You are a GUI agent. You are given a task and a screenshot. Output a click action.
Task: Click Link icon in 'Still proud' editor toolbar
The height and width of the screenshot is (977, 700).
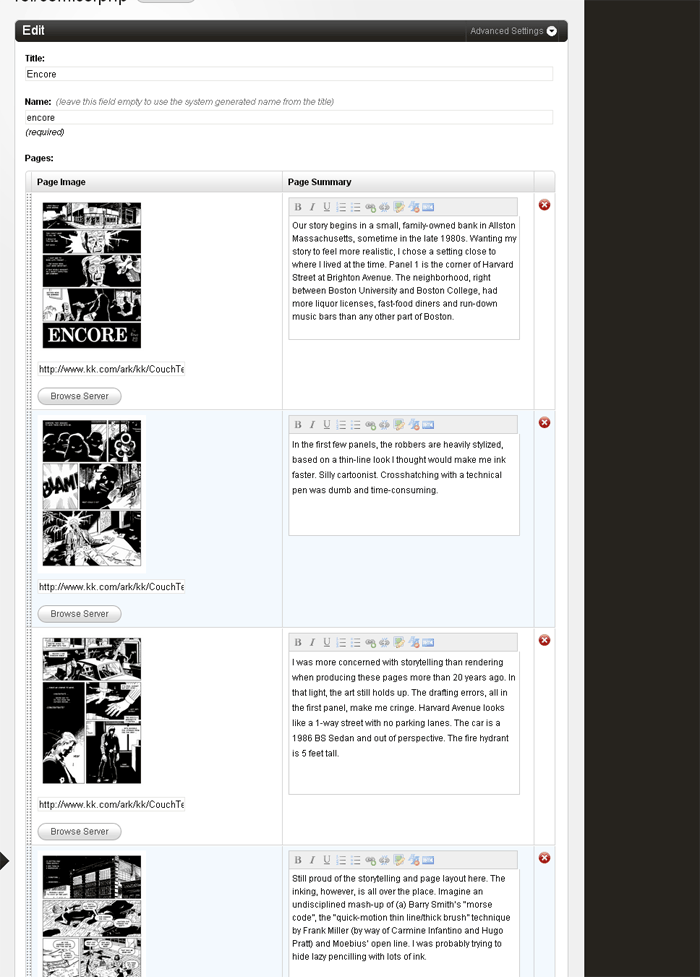coord(370,860)
